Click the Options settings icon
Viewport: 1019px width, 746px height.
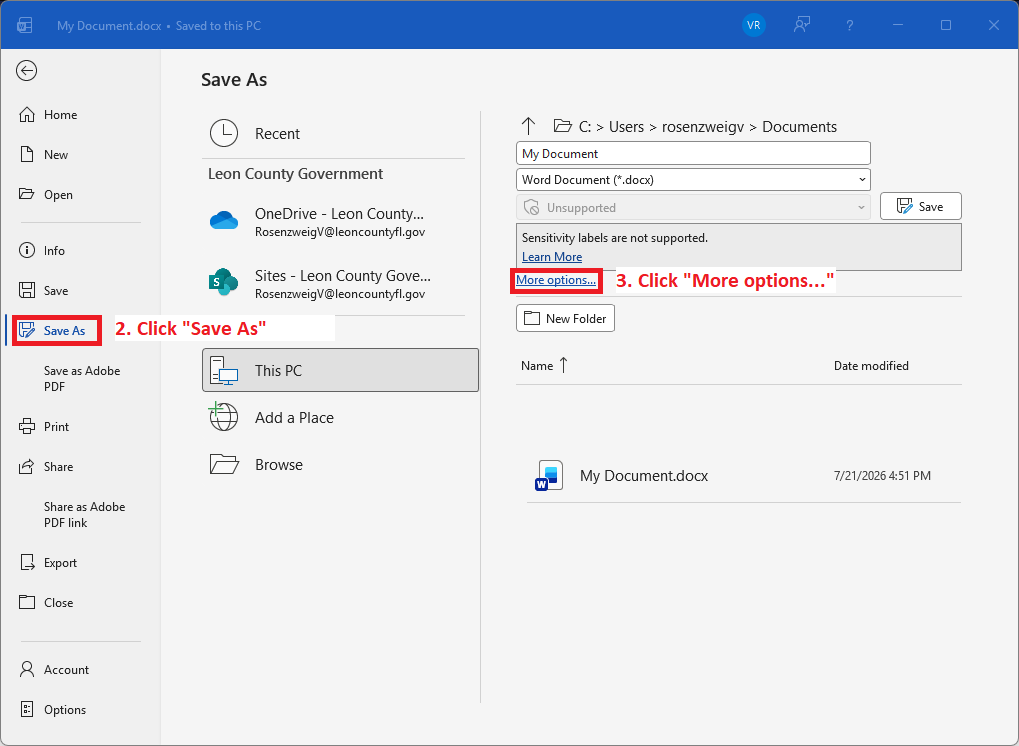pos(27,710)
